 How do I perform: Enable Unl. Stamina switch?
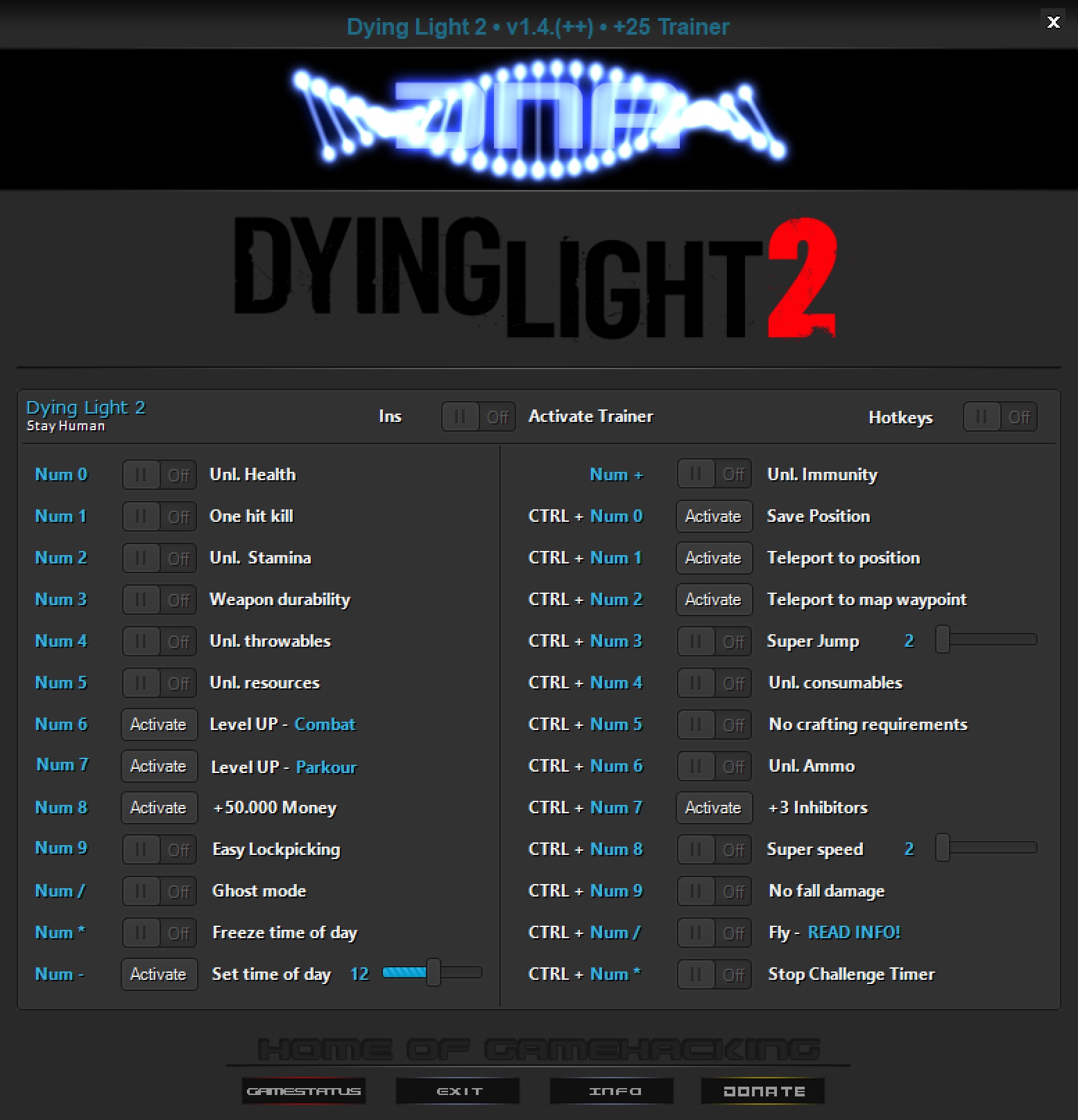coord(160,559)
